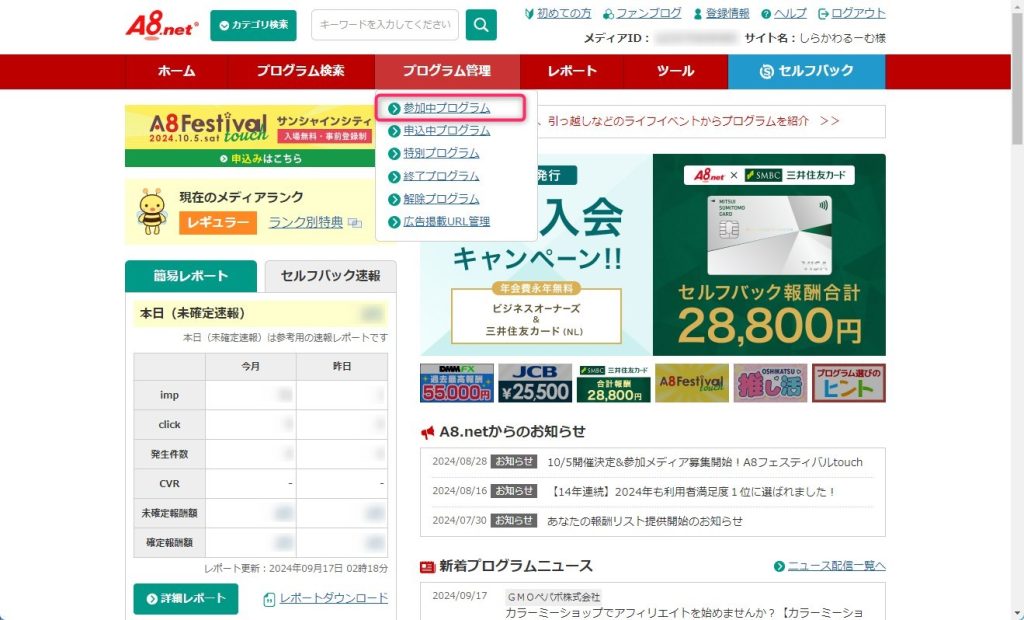The width and height of the screenshot is (1024, 620).
Task: Switch to セルフバック速報 tab
Action: click(x=330, y=276)
